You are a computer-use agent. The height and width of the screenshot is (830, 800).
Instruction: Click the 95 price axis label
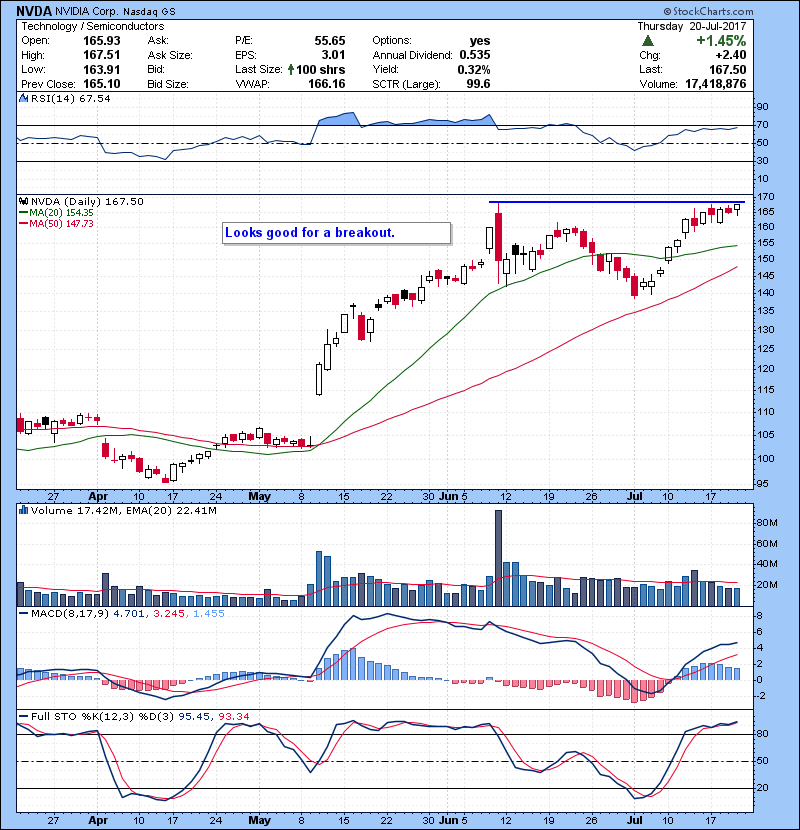tap(763, 484)
